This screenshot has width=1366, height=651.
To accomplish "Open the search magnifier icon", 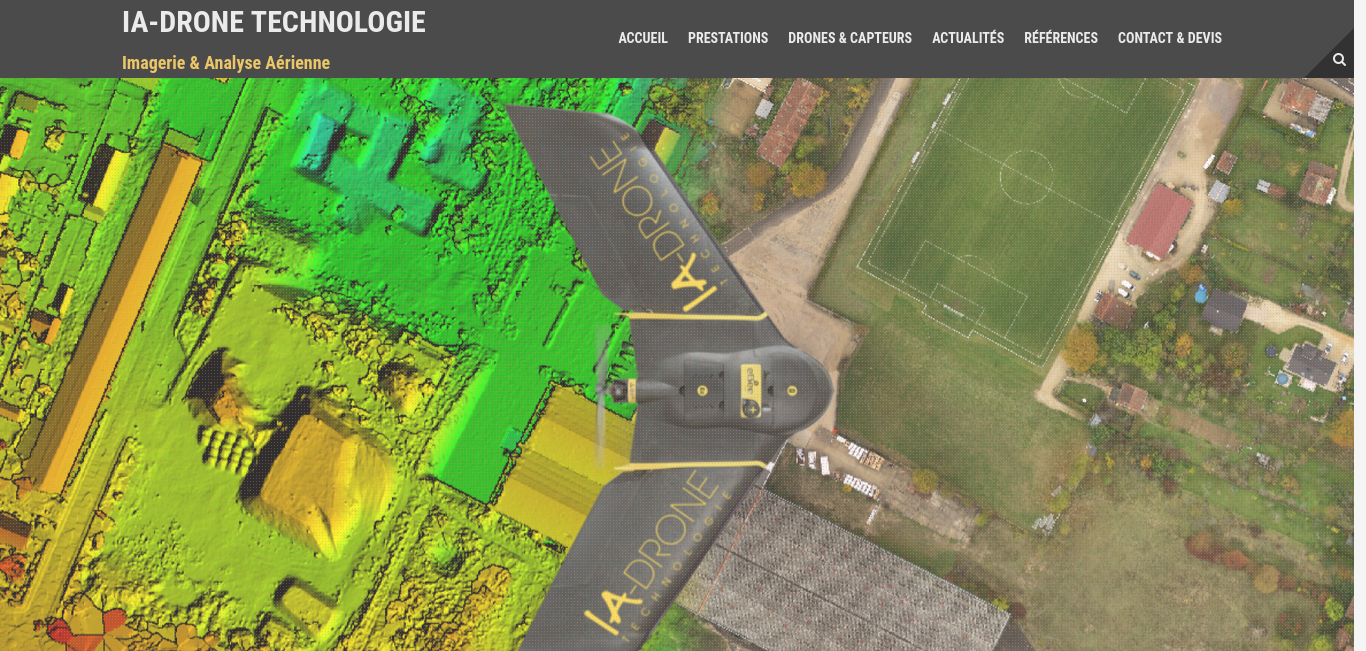I will (x=1339, y=60).
